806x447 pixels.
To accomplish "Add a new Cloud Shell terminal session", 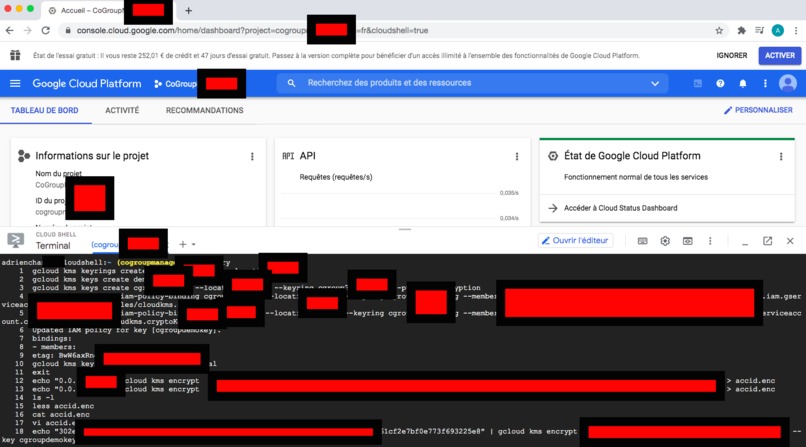I will coord(182,245).
